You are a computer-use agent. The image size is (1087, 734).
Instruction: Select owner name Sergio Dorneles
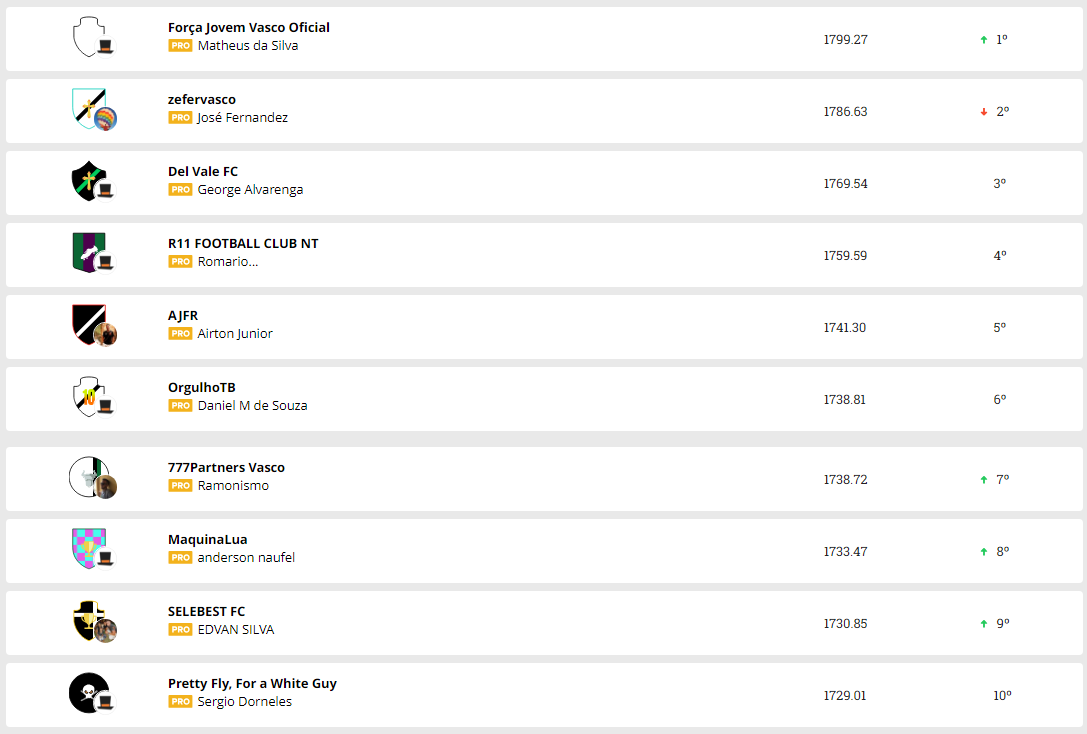245,702
